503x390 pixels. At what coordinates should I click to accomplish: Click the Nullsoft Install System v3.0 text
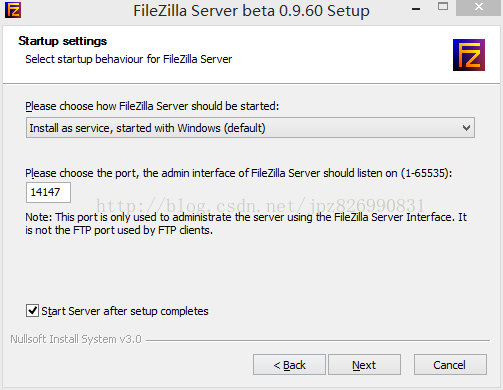tap(76, 339)
